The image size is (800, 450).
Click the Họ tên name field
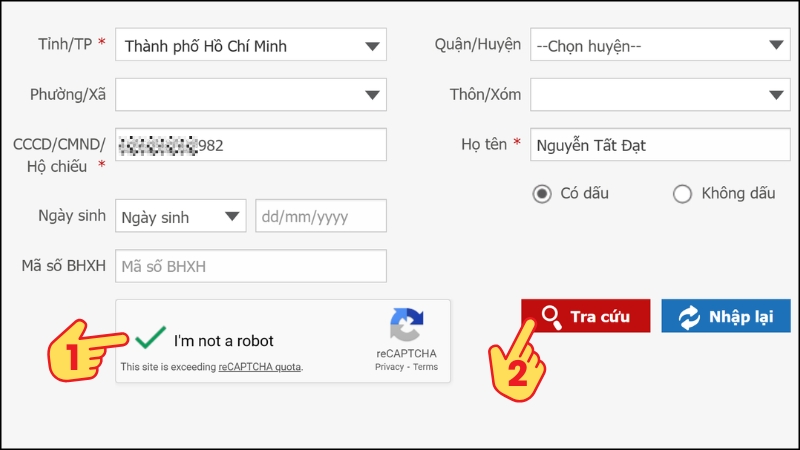click(x=660, y=145)
